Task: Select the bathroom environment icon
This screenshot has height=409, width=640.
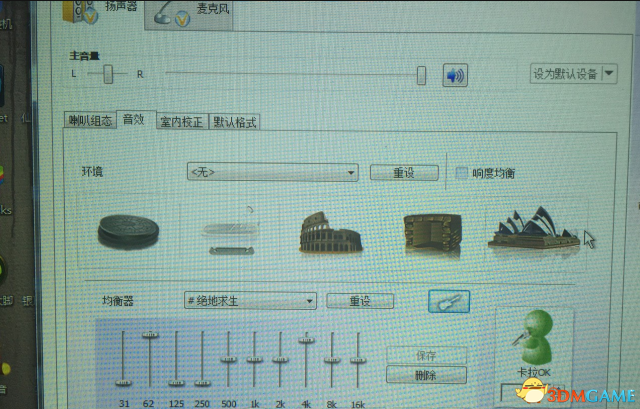Action: click(231, 231)
